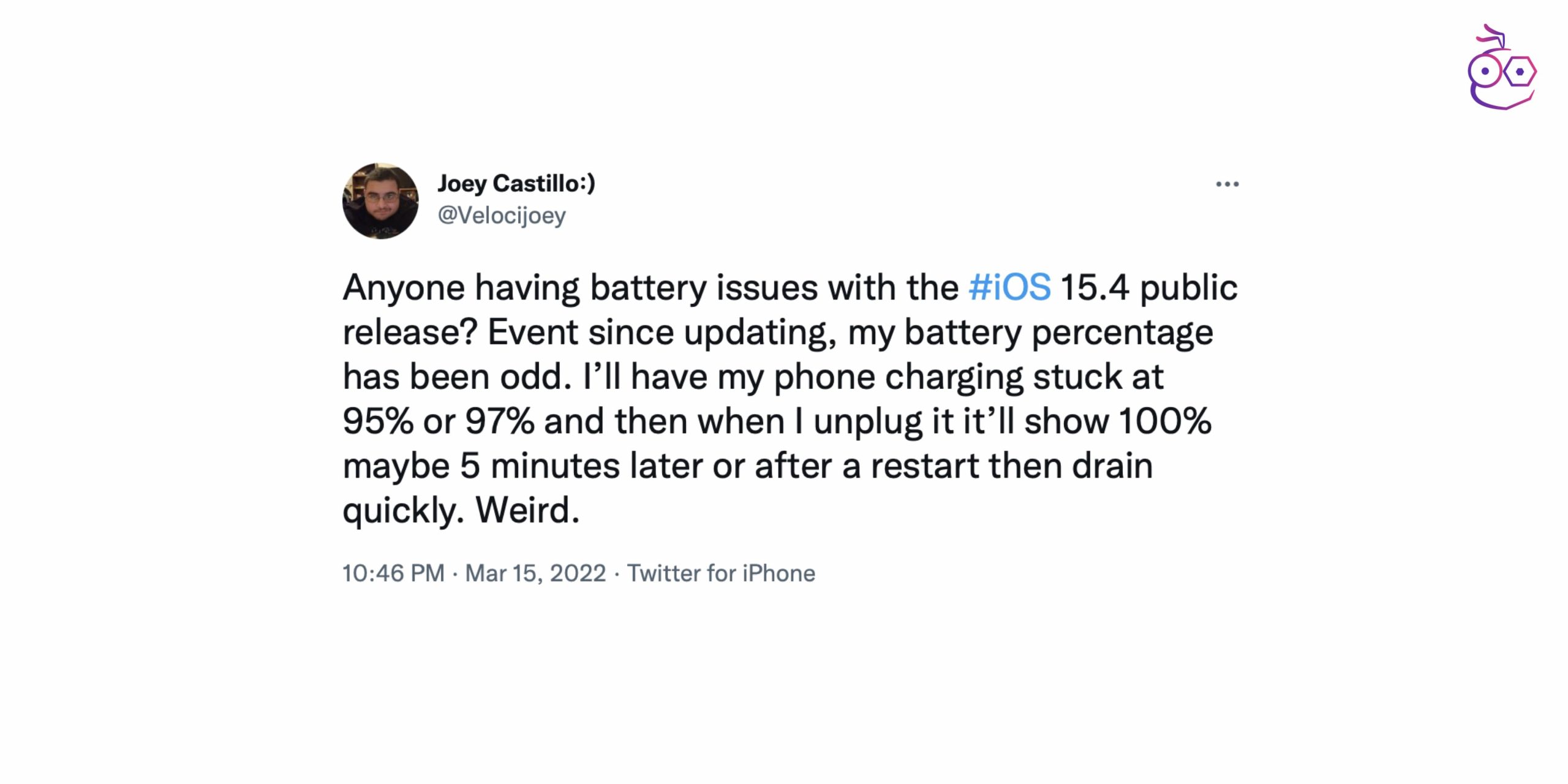
Task: Click the word "Weird." ending the tweet
Action: [x=527, y=510]
